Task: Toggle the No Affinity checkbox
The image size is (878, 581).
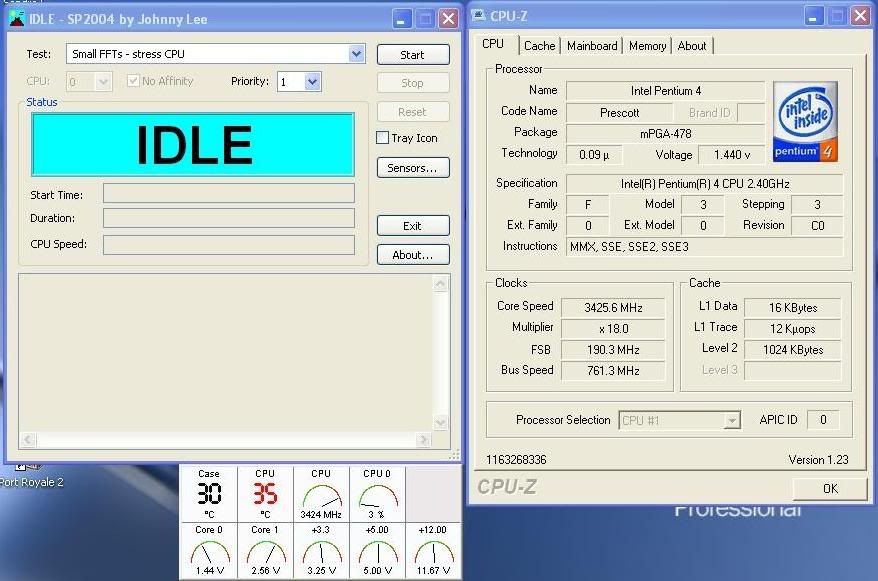Action: (x=133, y=81)
